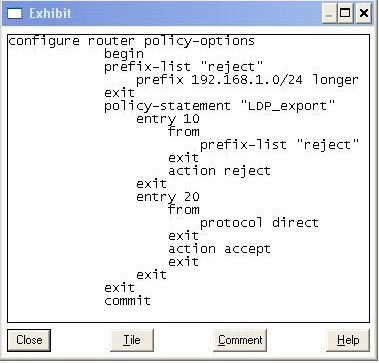The height and width of the screenshot is (363, 379).
Task: Click the 'action accept' line
Action: [219, 249]
